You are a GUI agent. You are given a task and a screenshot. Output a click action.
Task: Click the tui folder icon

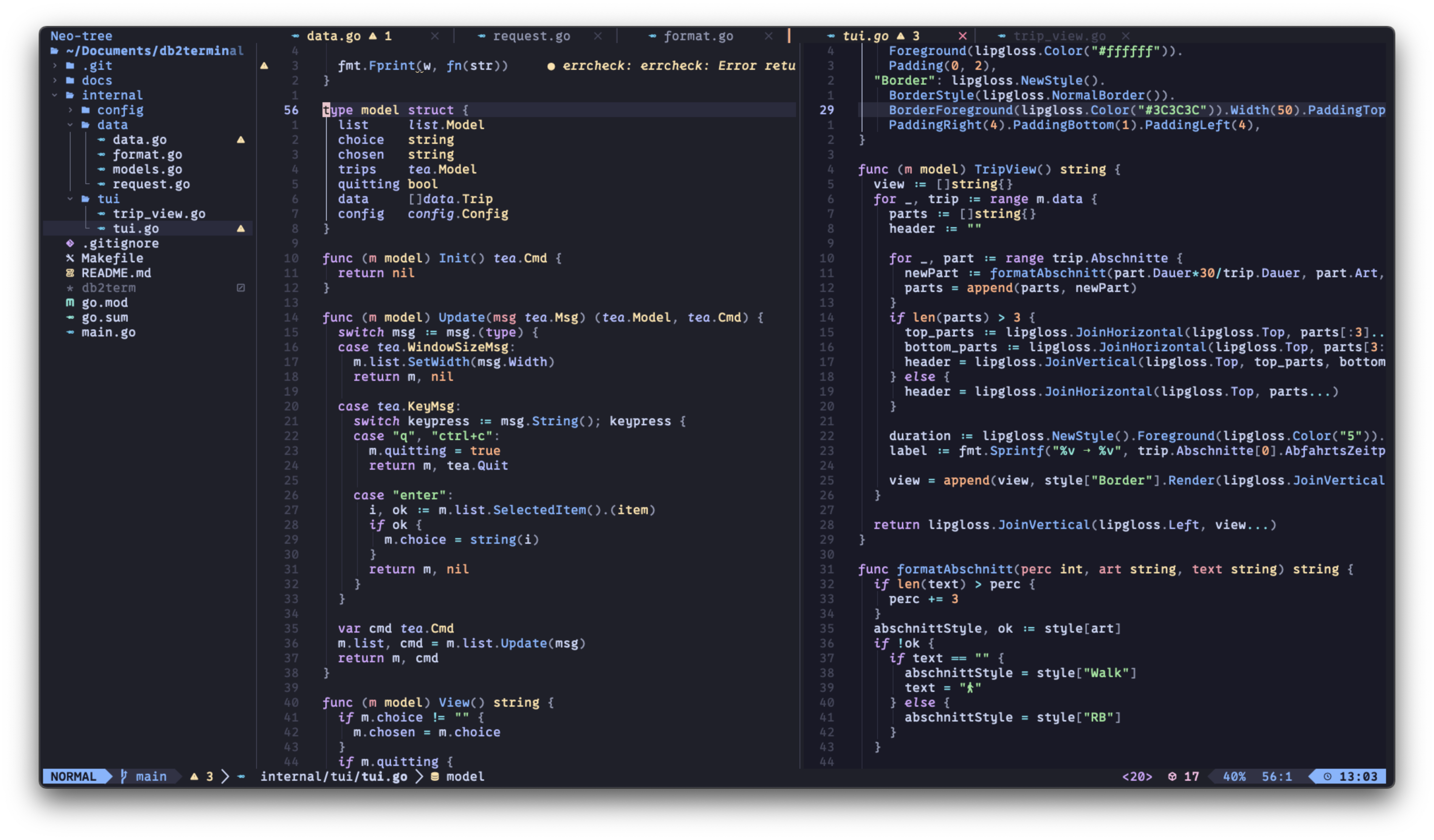click(86, 199)
